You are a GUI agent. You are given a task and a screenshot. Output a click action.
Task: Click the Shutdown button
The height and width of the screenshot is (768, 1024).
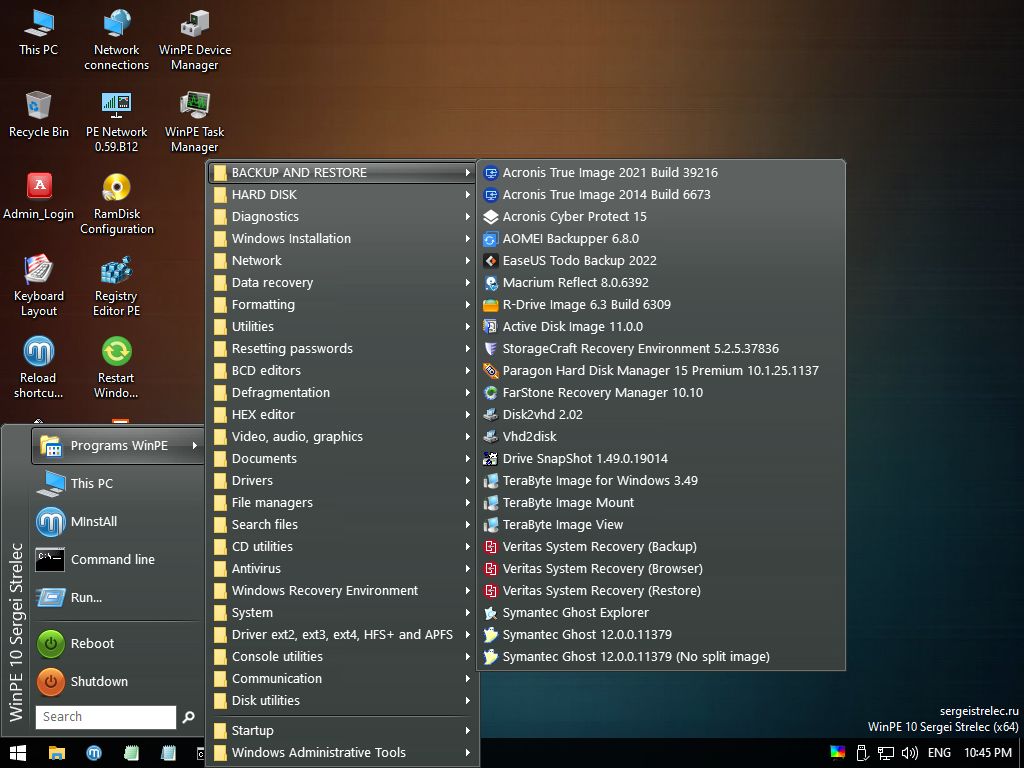click(118, 681)
